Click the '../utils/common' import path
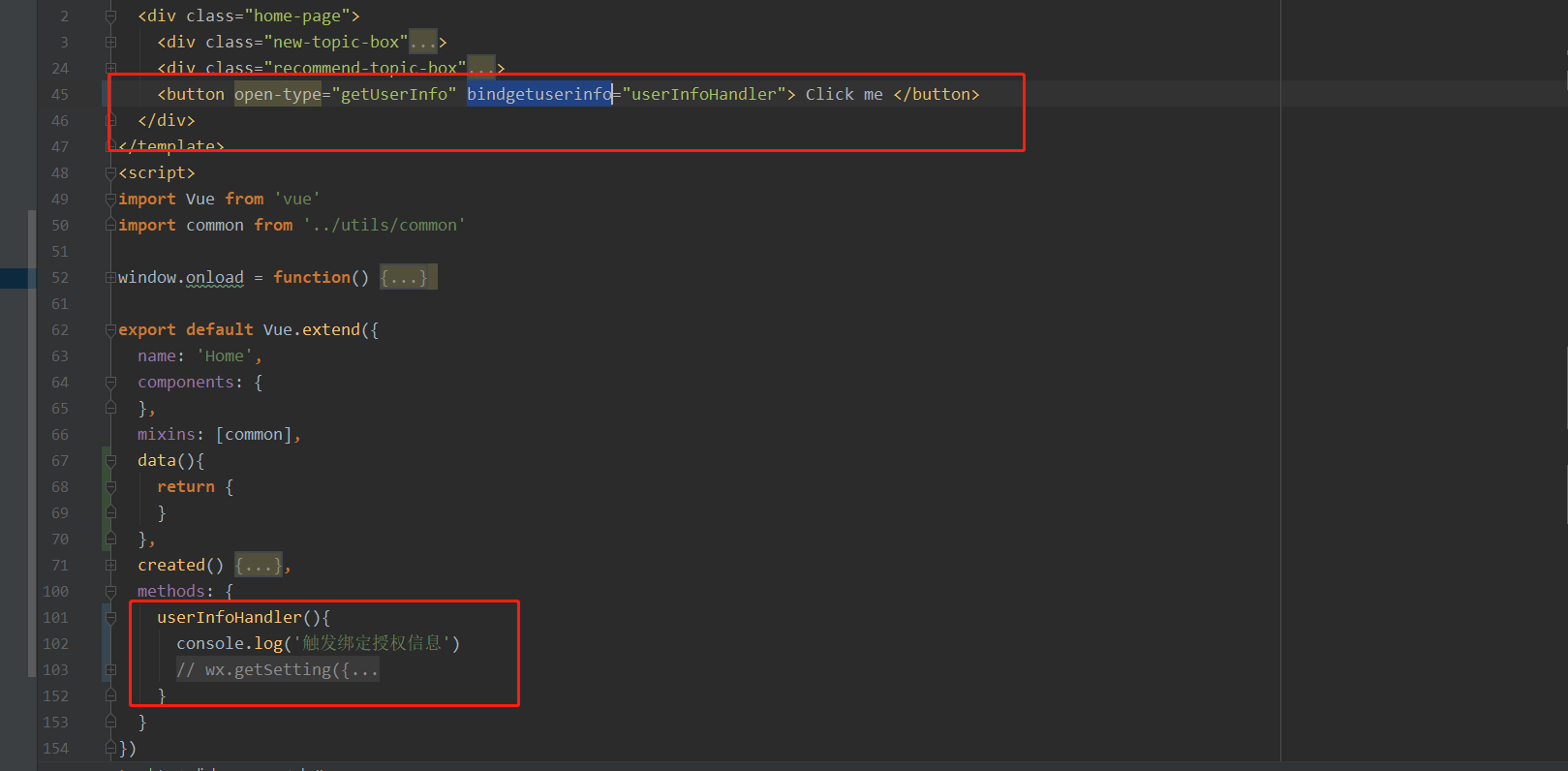This screenshot has height=771, width=1568. (x=384, y=225)
